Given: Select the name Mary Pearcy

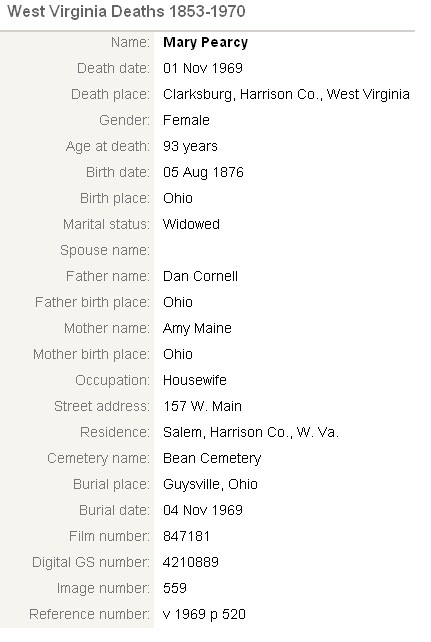Looking at the screenshot, I should tap(205, 42).
